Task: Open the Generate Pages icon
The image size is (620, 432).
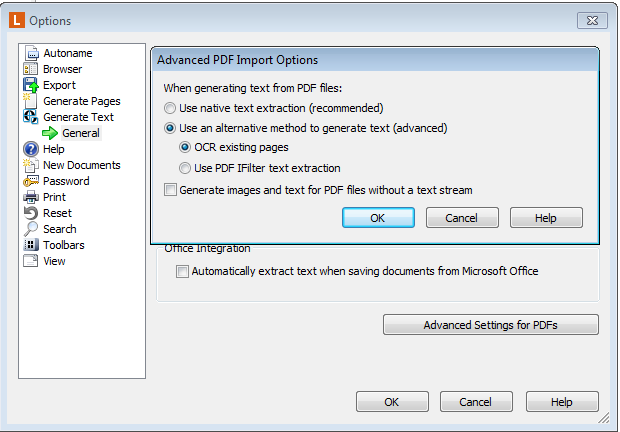Action: pos(30,101)
